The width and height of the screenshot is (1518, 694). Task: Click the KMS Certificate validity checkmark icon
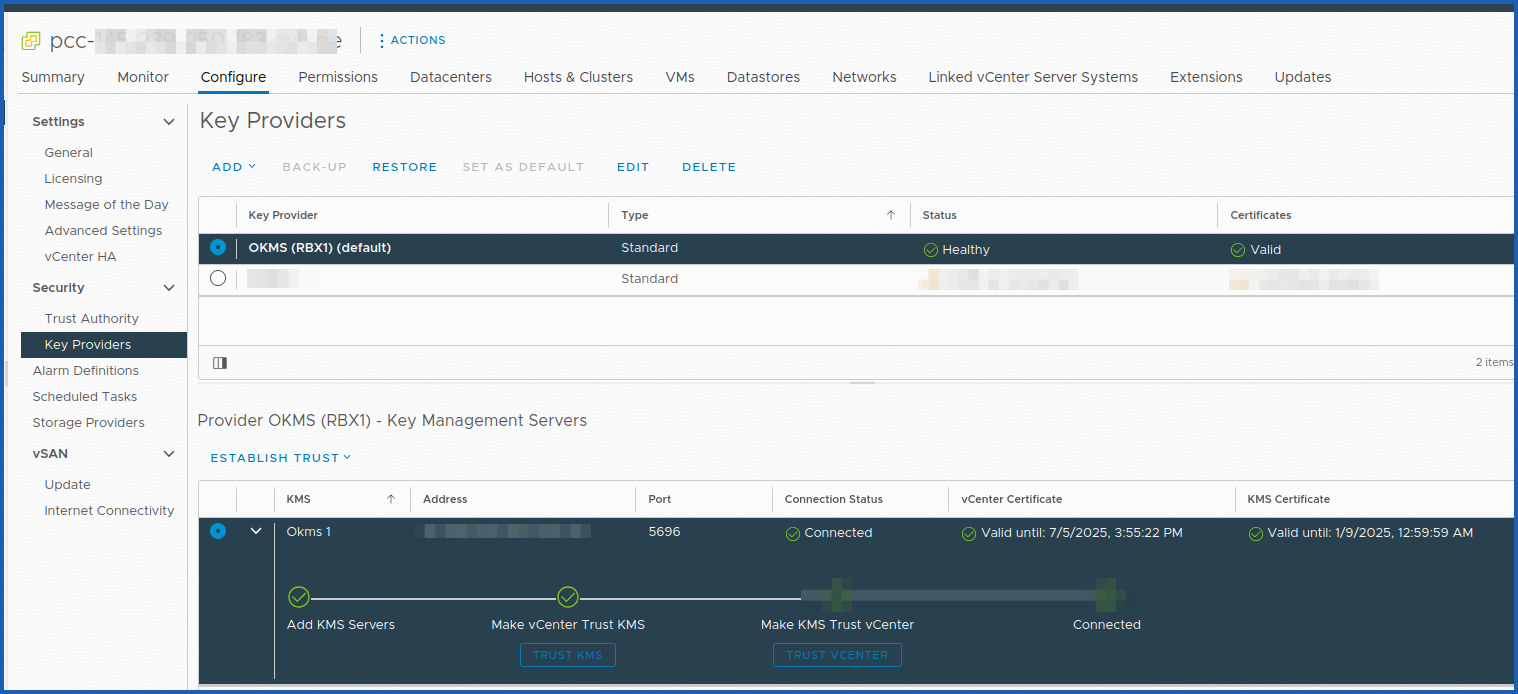(1256, 532)
